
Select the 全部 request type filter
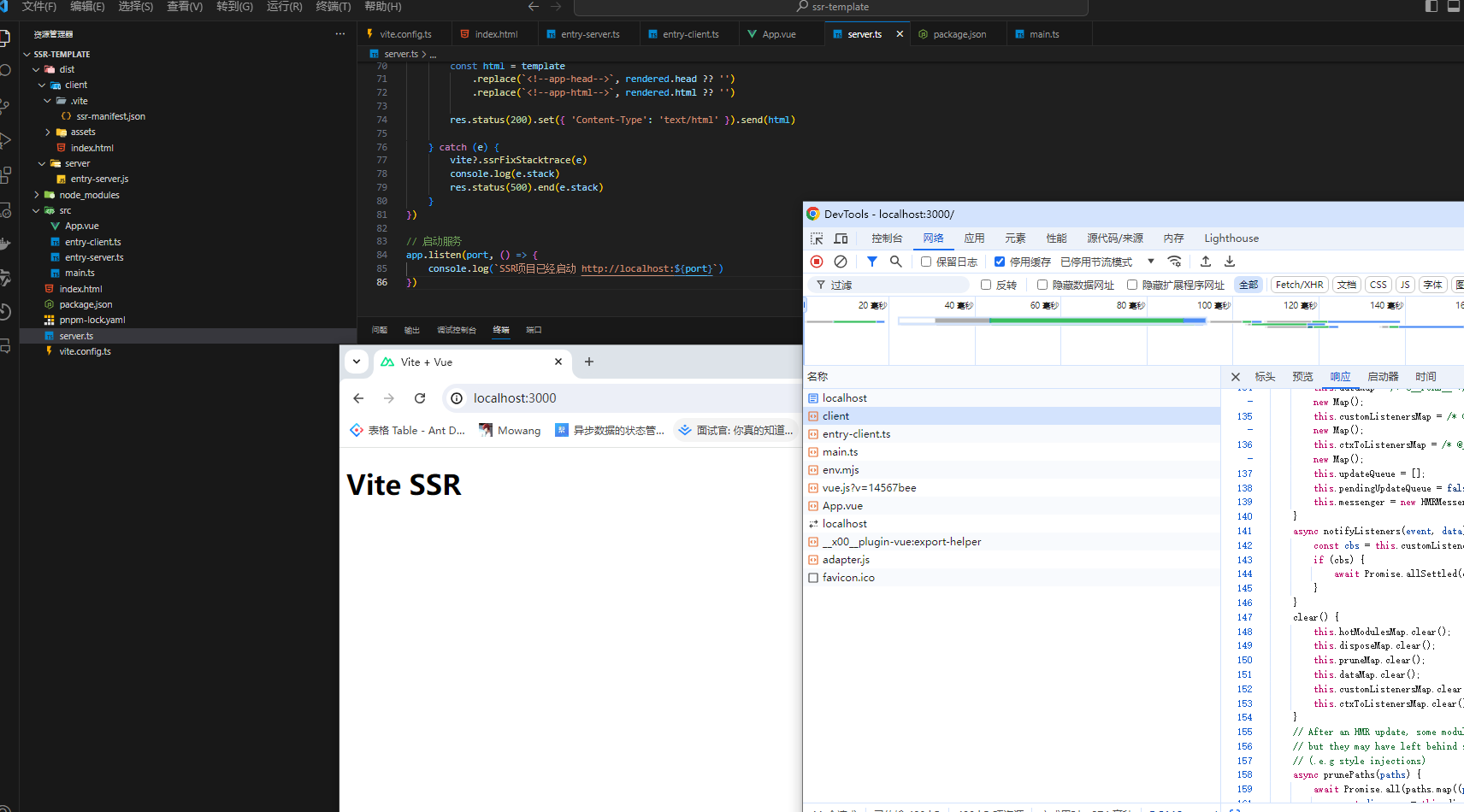tap(1249, 285)
